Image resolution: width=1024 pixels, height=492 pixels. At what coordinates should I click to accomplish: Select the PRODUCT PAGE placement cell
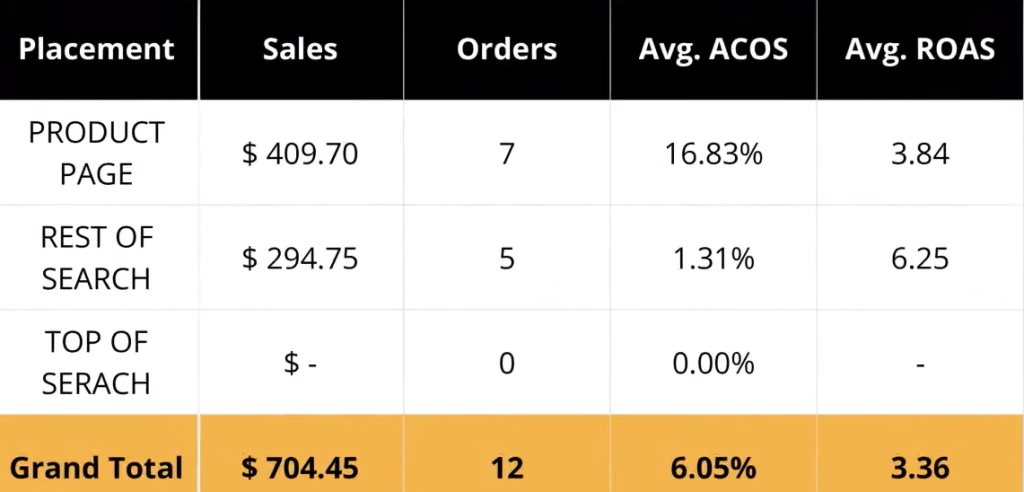click(x=97, y=153)
